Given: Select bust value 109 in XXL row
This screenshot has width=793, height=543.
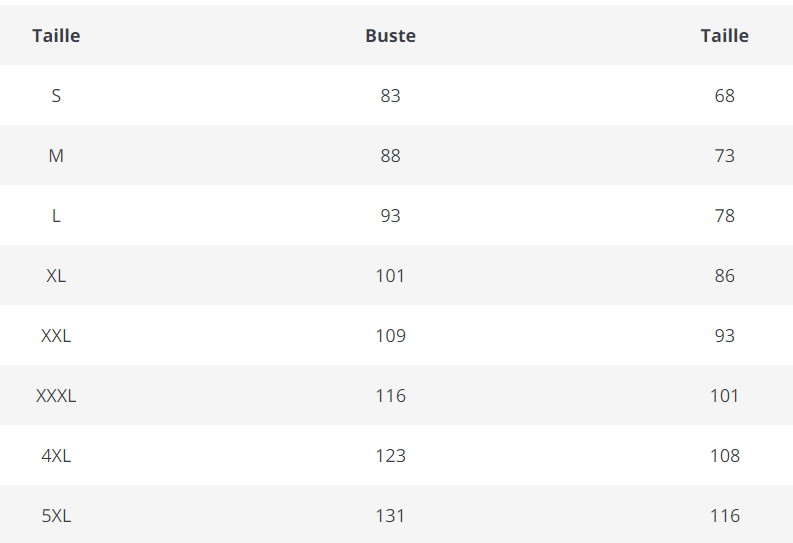Looking at the screenshot, I should click(x=390, y=336).
